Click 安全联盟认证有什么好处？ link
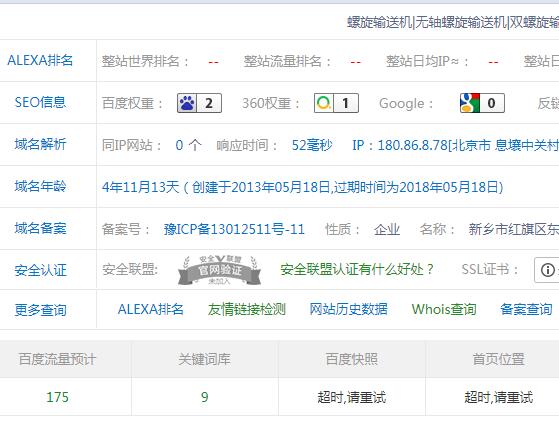559x422 pixels. (357, 269)
